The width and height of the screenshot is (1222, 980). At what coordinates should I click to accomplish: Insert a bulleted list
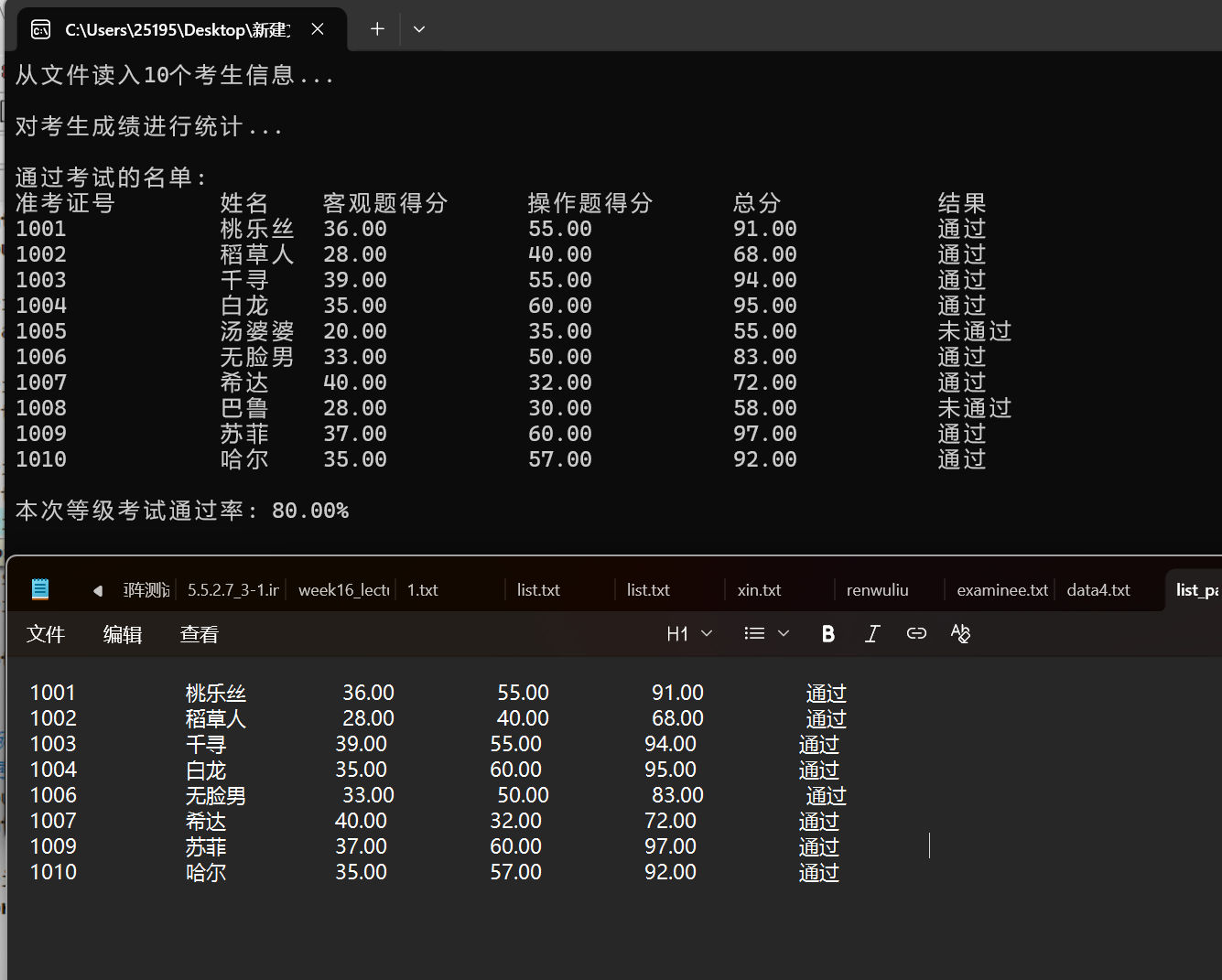click(x=754, y=633)
